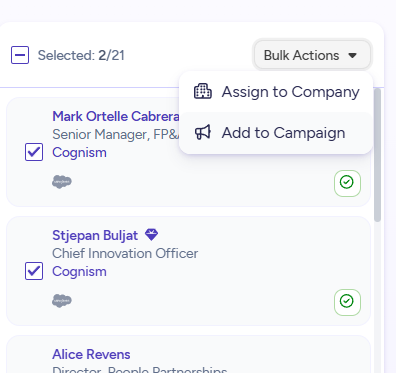Uncheck the Mark Ortelle Cabrera checkbox
This screenshot has width=396, height=373.
(34, 152)
